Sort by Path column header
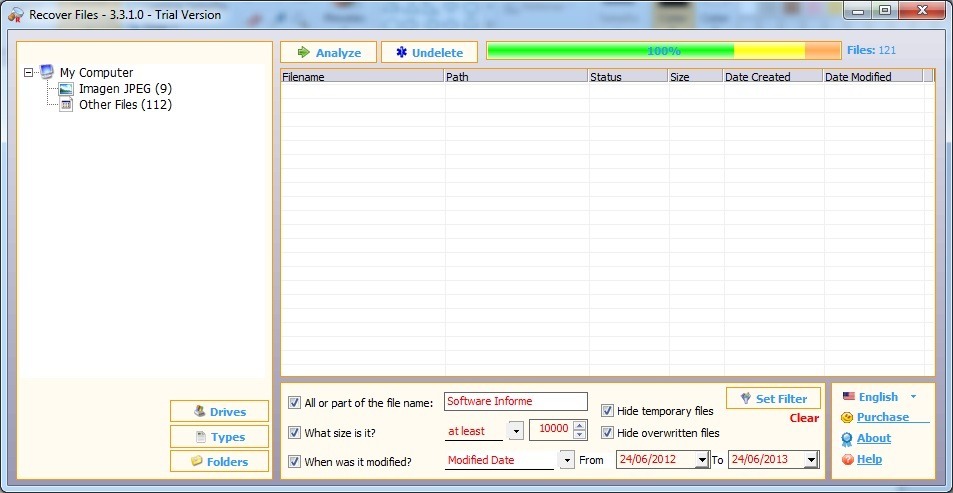Viewport: 953px width, 493px height. point(516,77)
